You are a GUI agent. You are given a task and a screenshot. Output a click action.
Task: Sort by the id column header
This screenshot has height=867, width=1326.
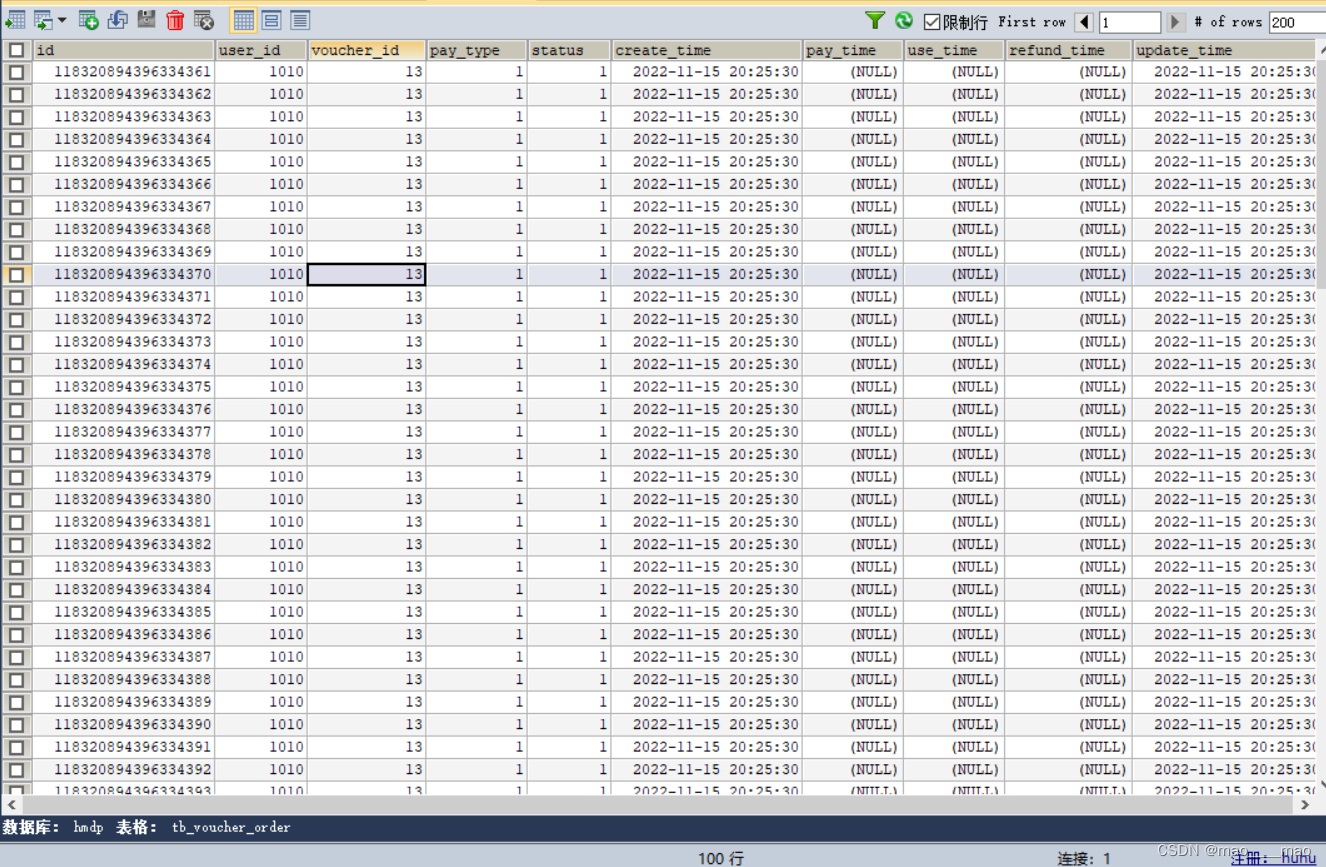(124, 50)
